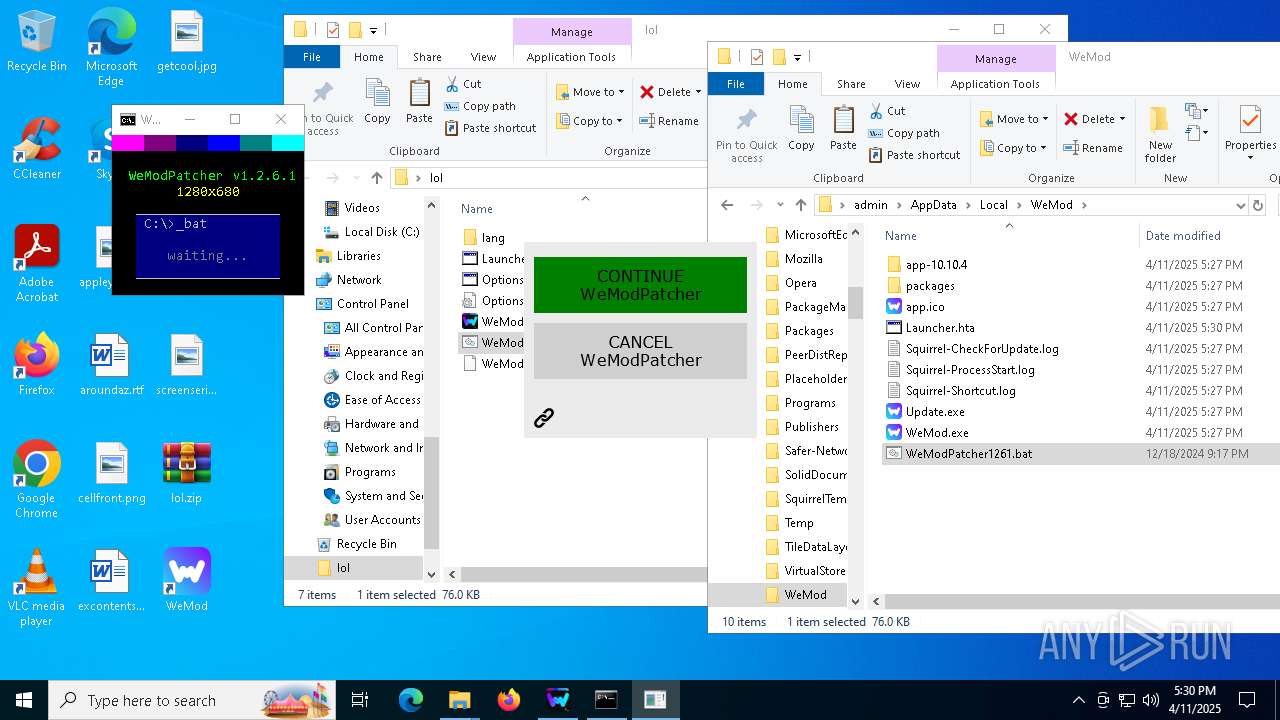The image size is (1280, 720).
Task: Select Mozilla folder in WeMod navigation tree
Action: pyautogui.click(x=804, y=259)
